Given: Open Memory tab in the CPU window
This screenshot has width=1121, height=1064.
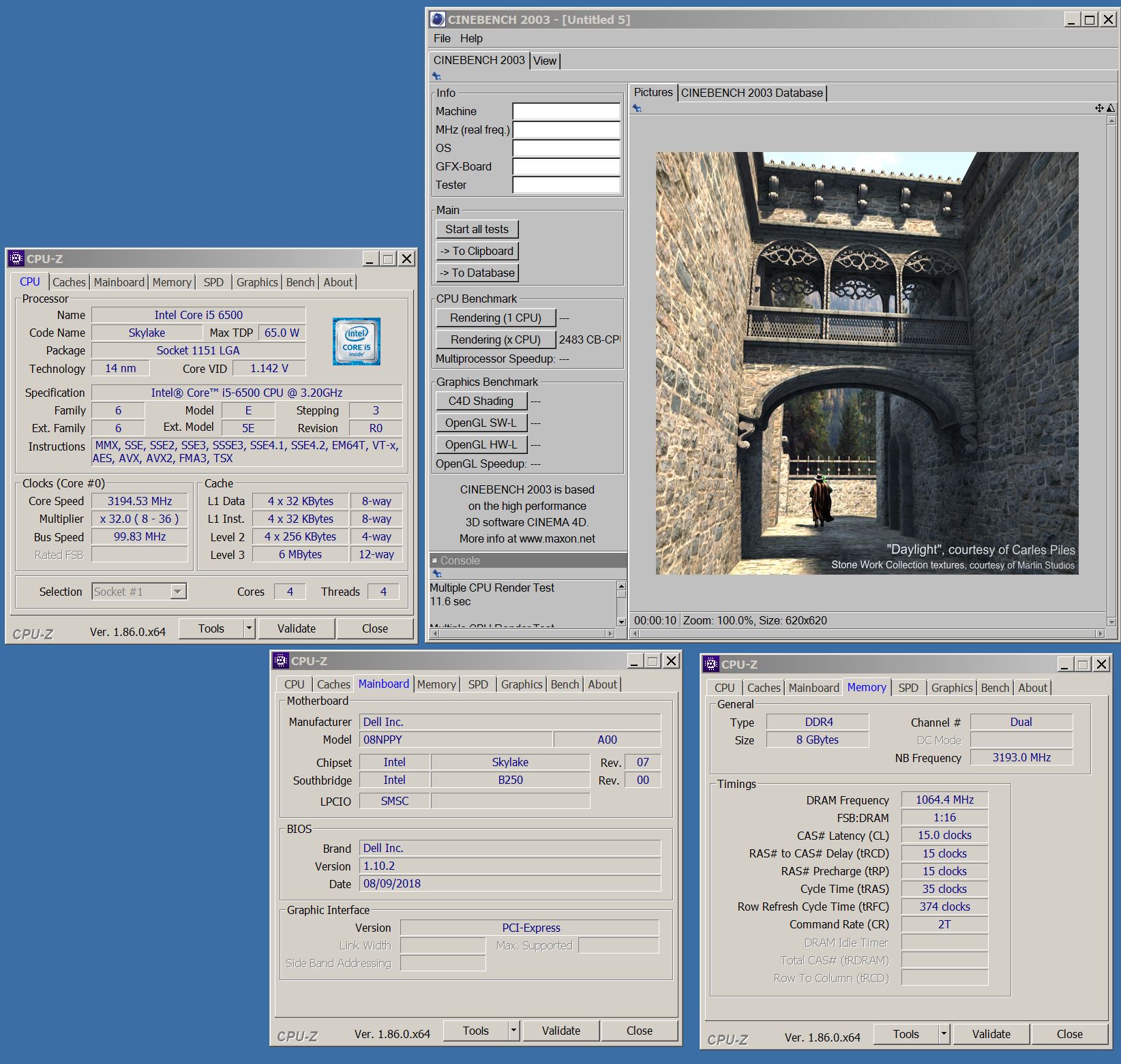Looking at the screenshot, I should (x=172, y=282).
